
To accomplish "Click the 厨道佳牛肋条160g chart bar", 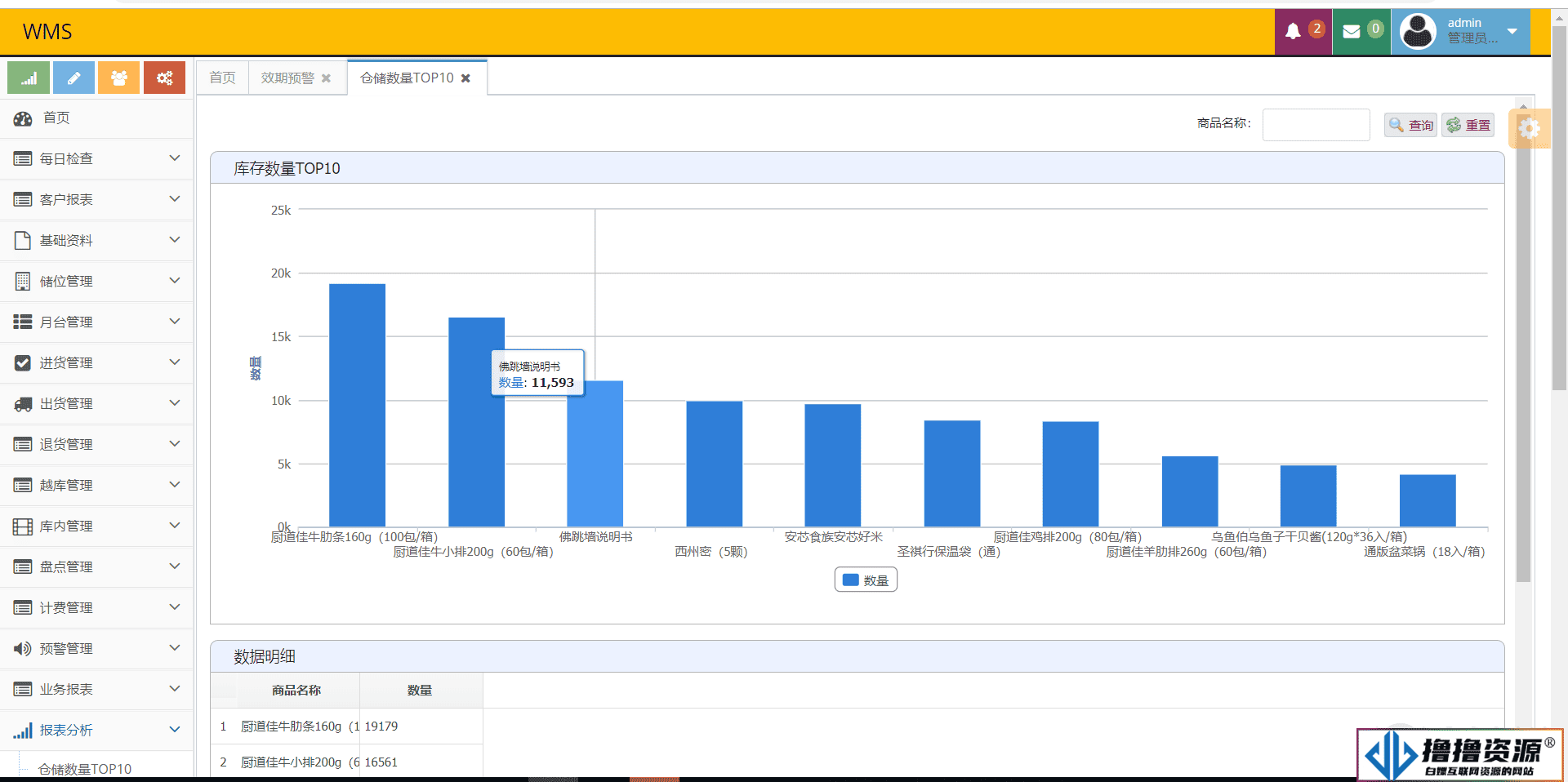I will pos(357,406).
